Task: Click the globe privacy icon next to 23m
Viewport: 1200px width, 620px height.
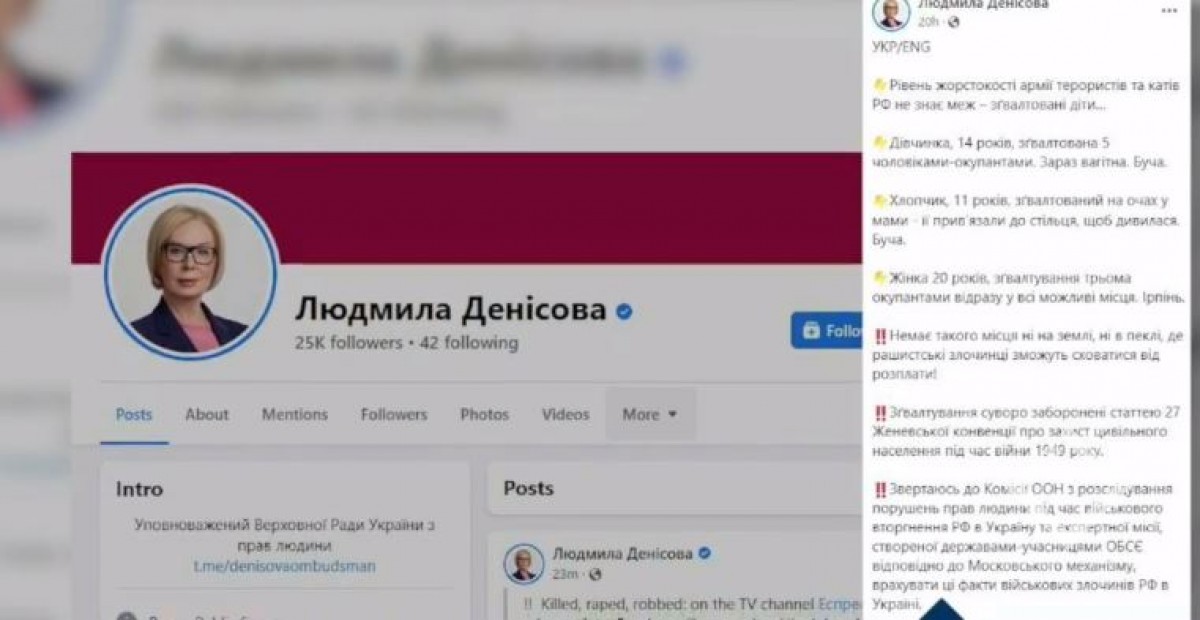Action: pos(596,574)
